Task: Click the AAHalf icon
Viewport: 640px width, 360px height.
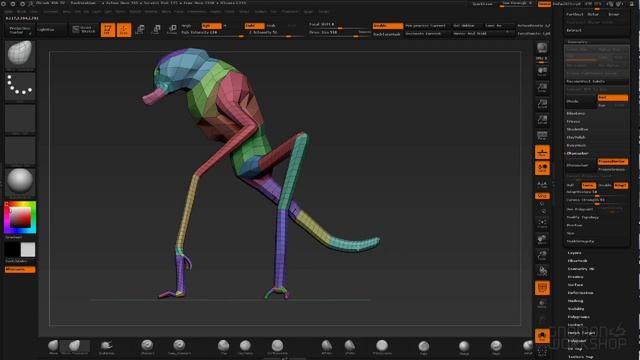Action: coord(542,120)
